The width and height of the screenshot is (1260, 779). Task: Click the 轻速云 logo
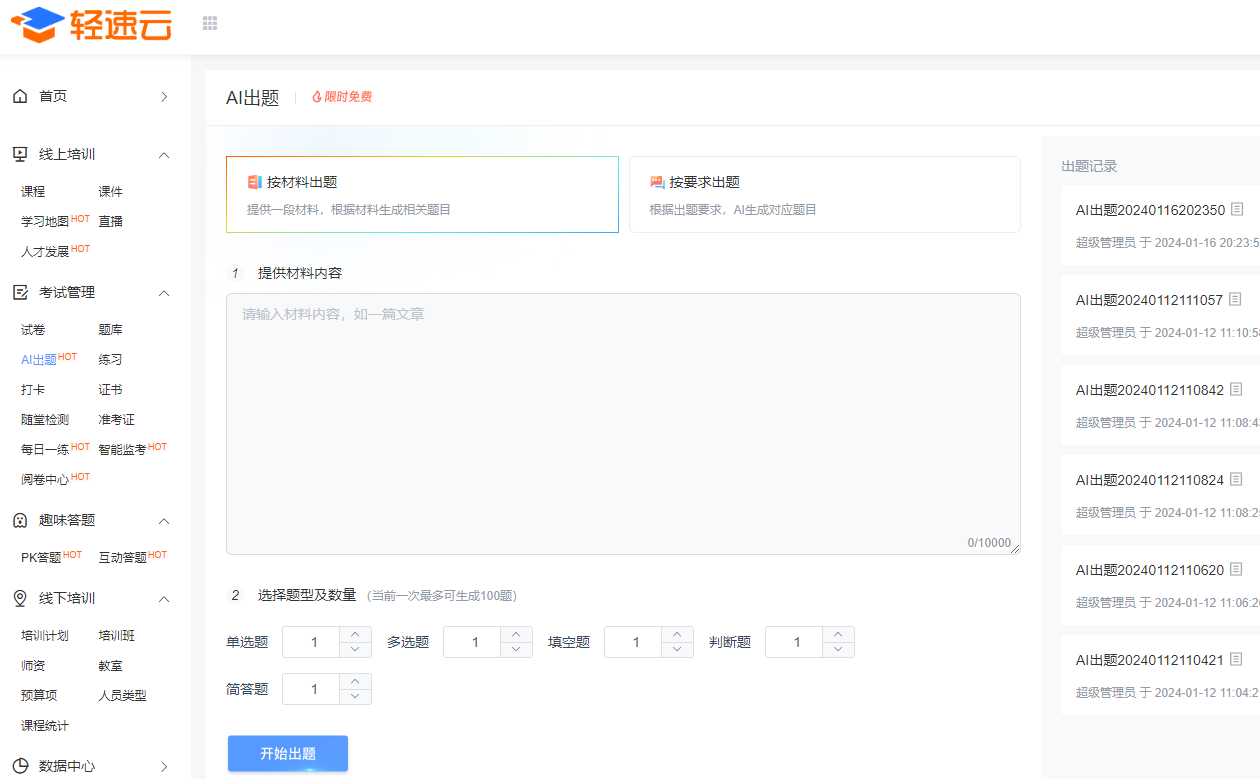(91, 24)
